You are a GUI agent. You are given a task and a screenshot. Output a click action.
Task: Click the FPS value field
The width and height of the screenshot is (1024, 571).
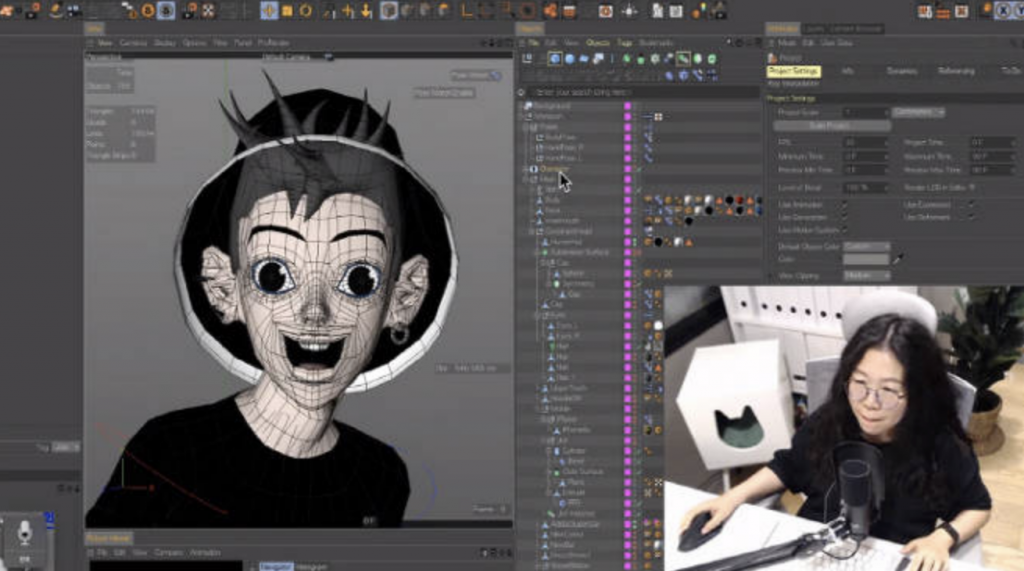[866, 142]
